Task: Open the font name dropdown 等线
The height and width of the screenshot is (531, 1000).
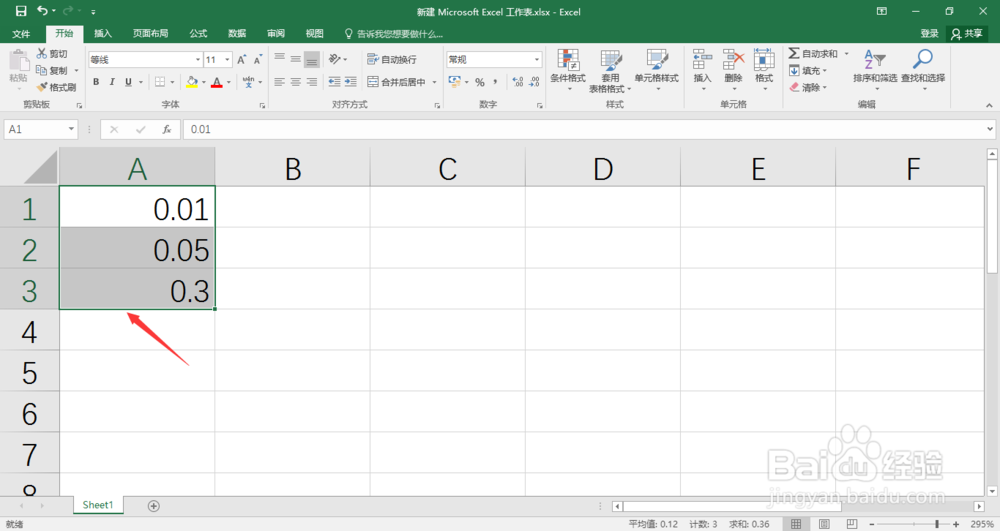Action: click(198, 59)
